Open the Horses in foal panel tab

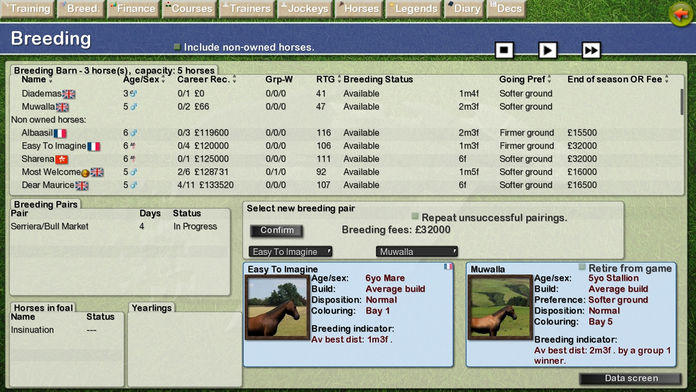click(x=43, y=308)
